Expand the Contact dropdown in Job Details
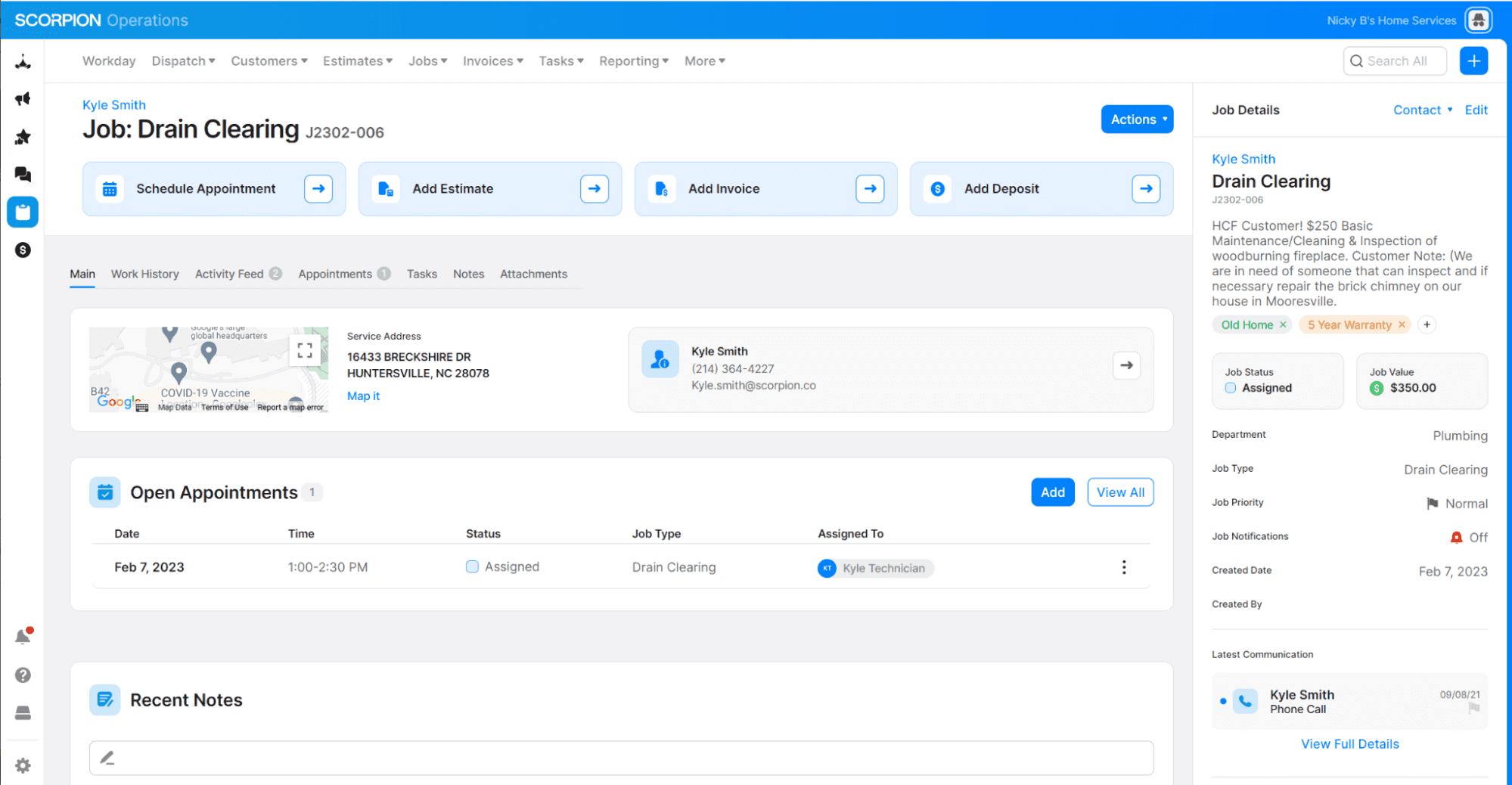The width and height of the screenshot is (1512, 785). click(x=1422, y=110)
